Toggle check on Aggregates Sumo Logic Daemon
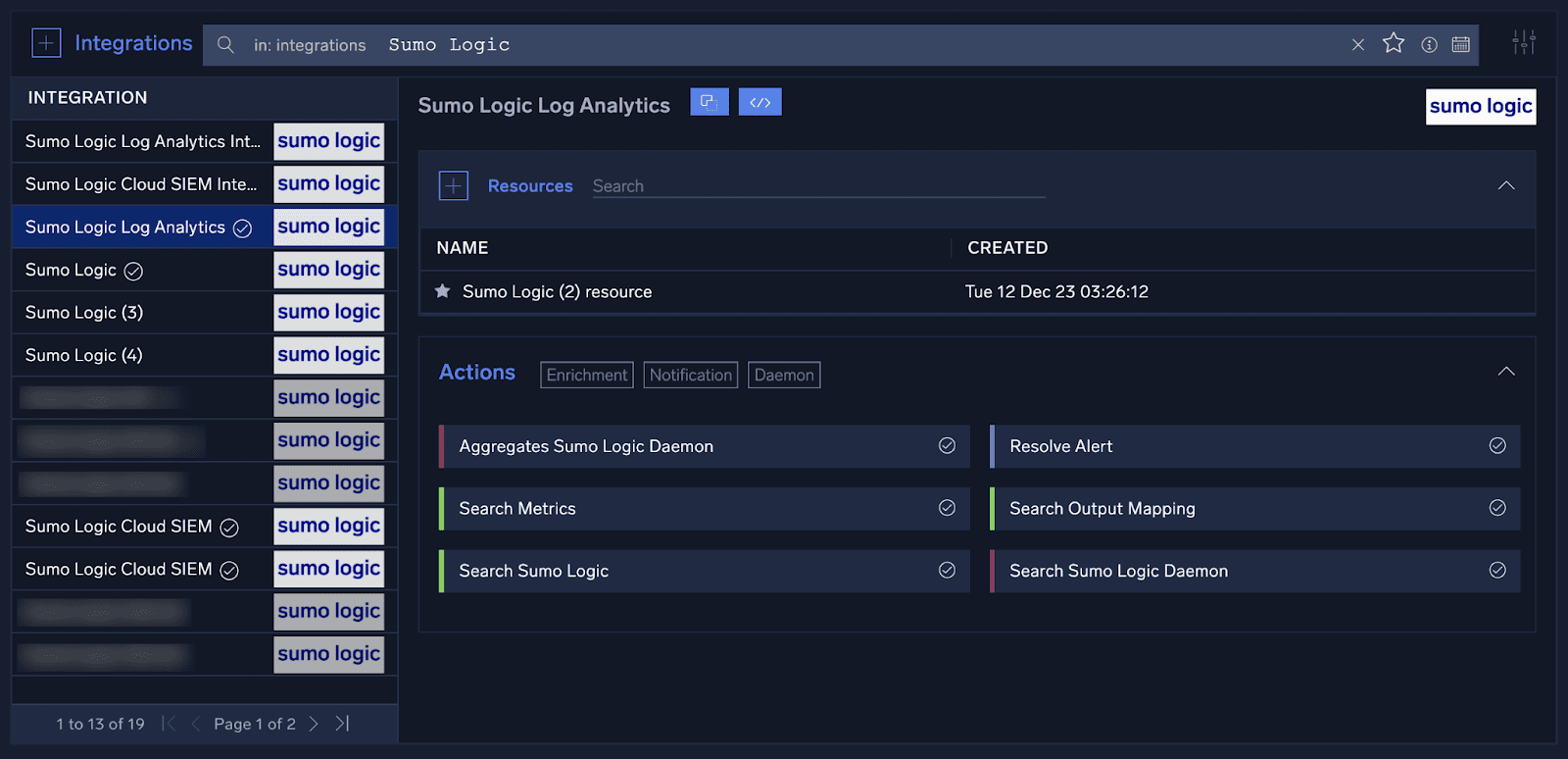1568x759 pixels. point(947,445)
